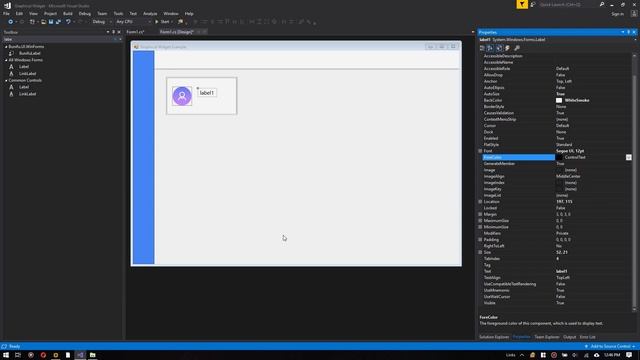This screenshot has height=360, width=640.
Task: Open the File menu
Action: [6, 13]
